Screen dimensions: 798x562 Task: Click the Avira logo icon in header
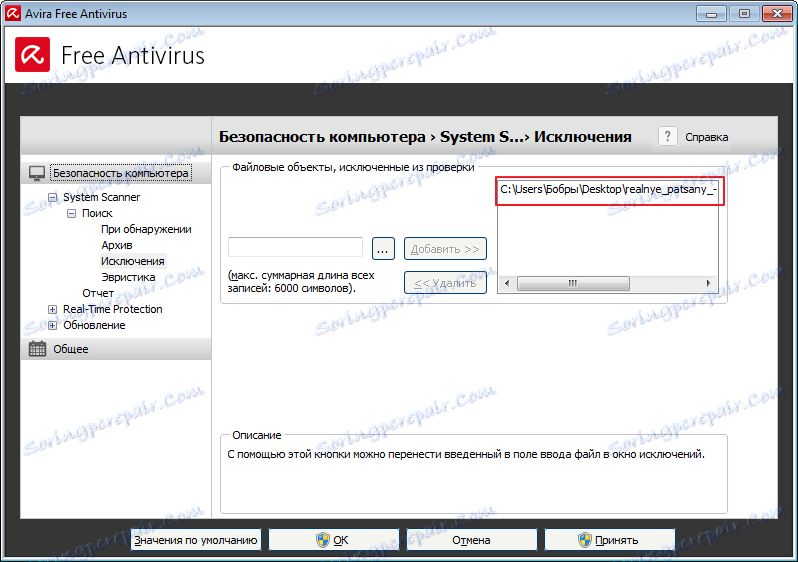(x=33, y=54)
